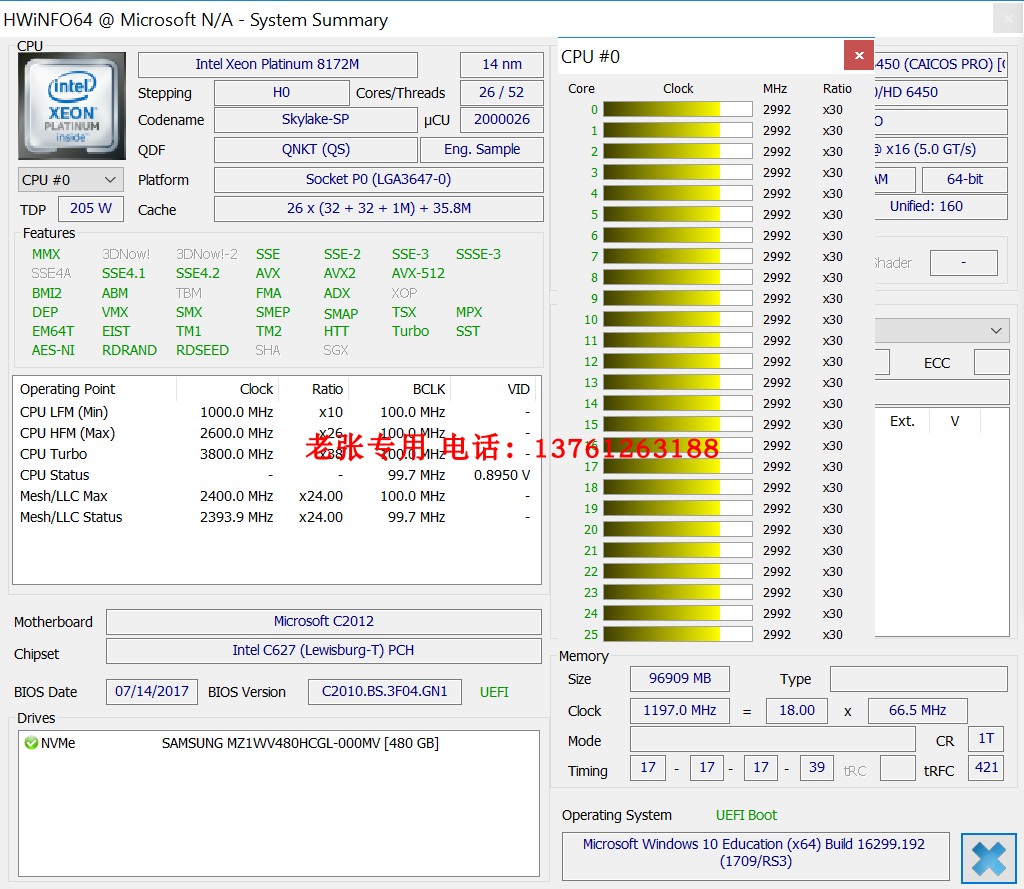Click the Windows 10 Education OS field
The height and width of the screenshot is (889, 1024).
(x=756, y=854)
